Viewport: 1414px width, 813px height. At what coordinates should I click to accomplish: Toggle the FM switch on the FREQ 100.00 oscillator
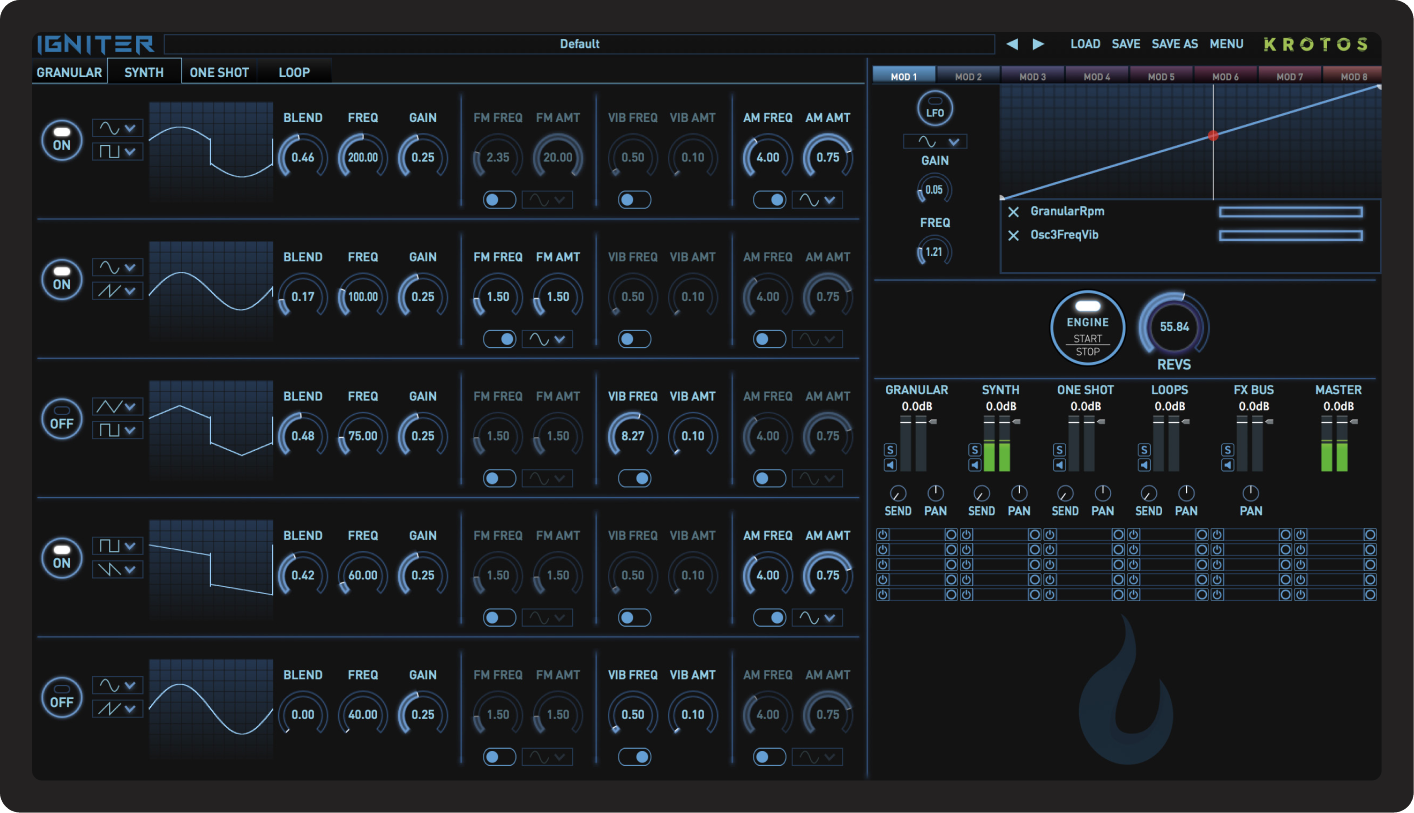coord(500,339)
